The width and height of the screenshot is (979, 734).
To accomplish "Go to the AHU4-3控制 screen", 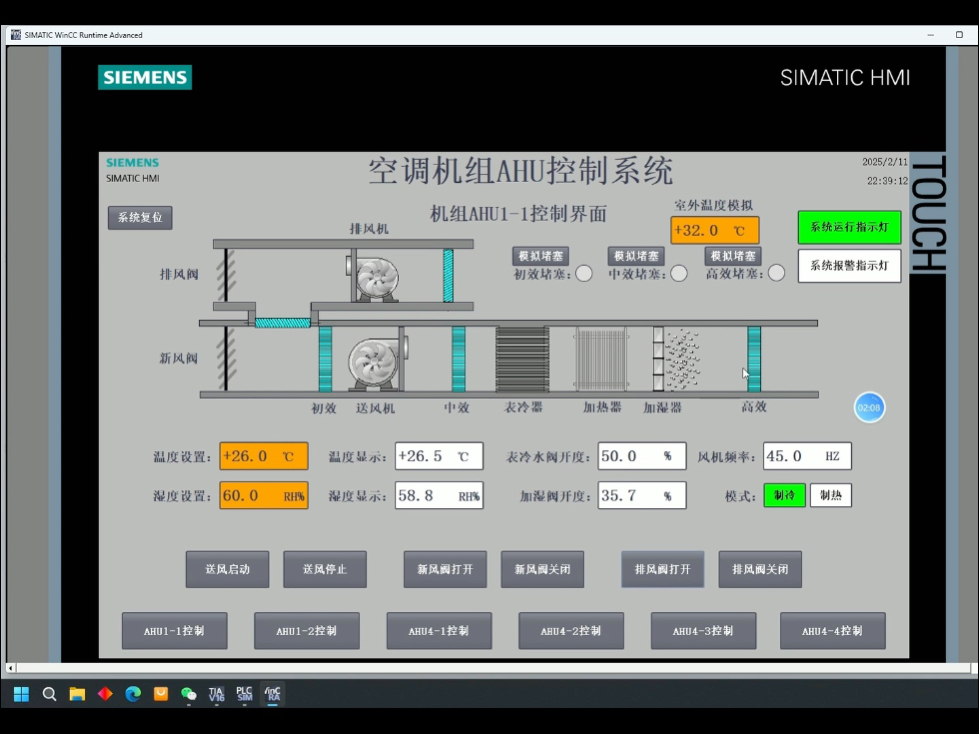I will tap(703, 631).
